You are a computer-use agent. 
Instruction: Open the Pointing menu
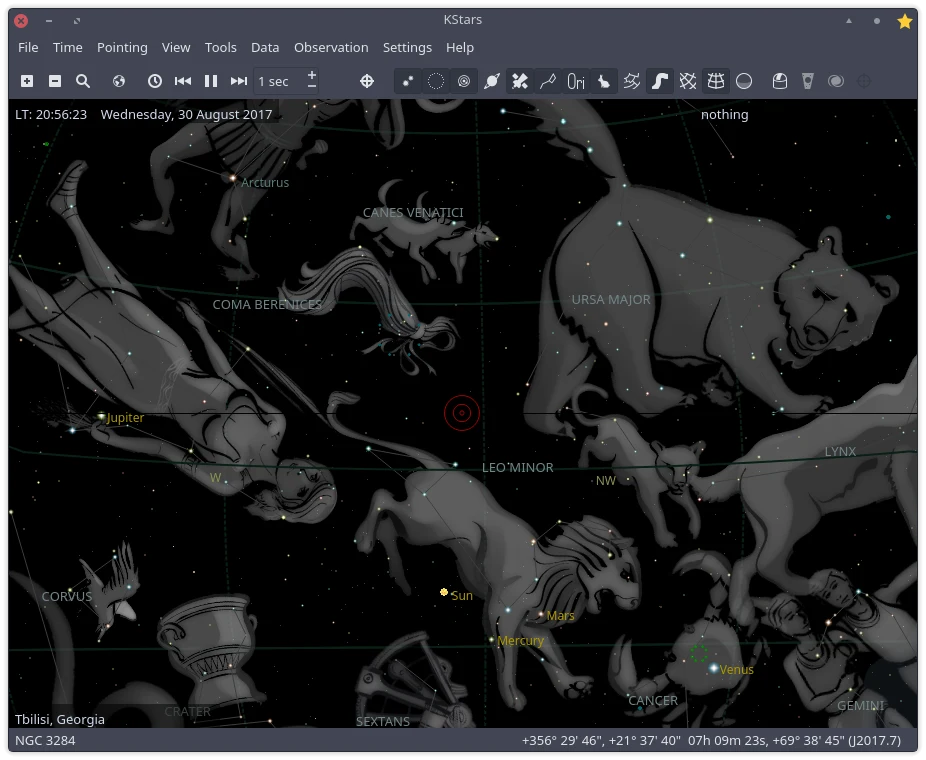coord(122,47)
